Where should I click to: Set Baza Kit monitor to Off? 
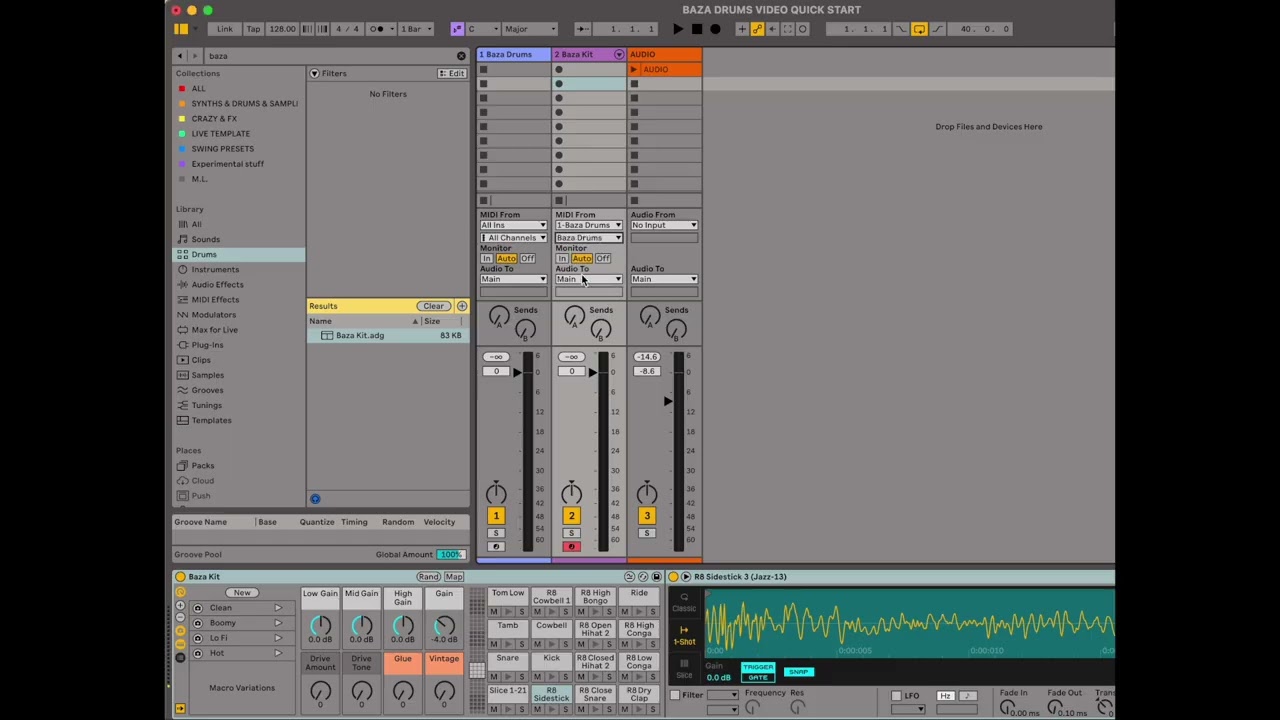603,259
